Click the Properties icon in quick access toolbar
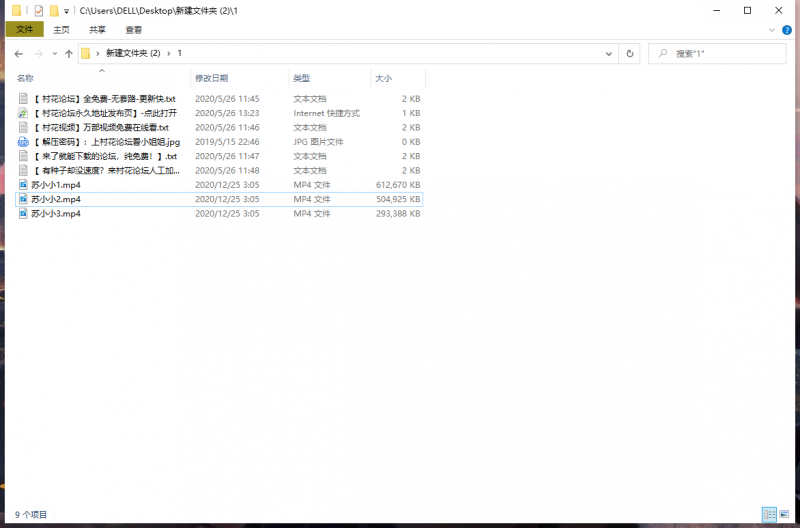 [x=39, y=10]
